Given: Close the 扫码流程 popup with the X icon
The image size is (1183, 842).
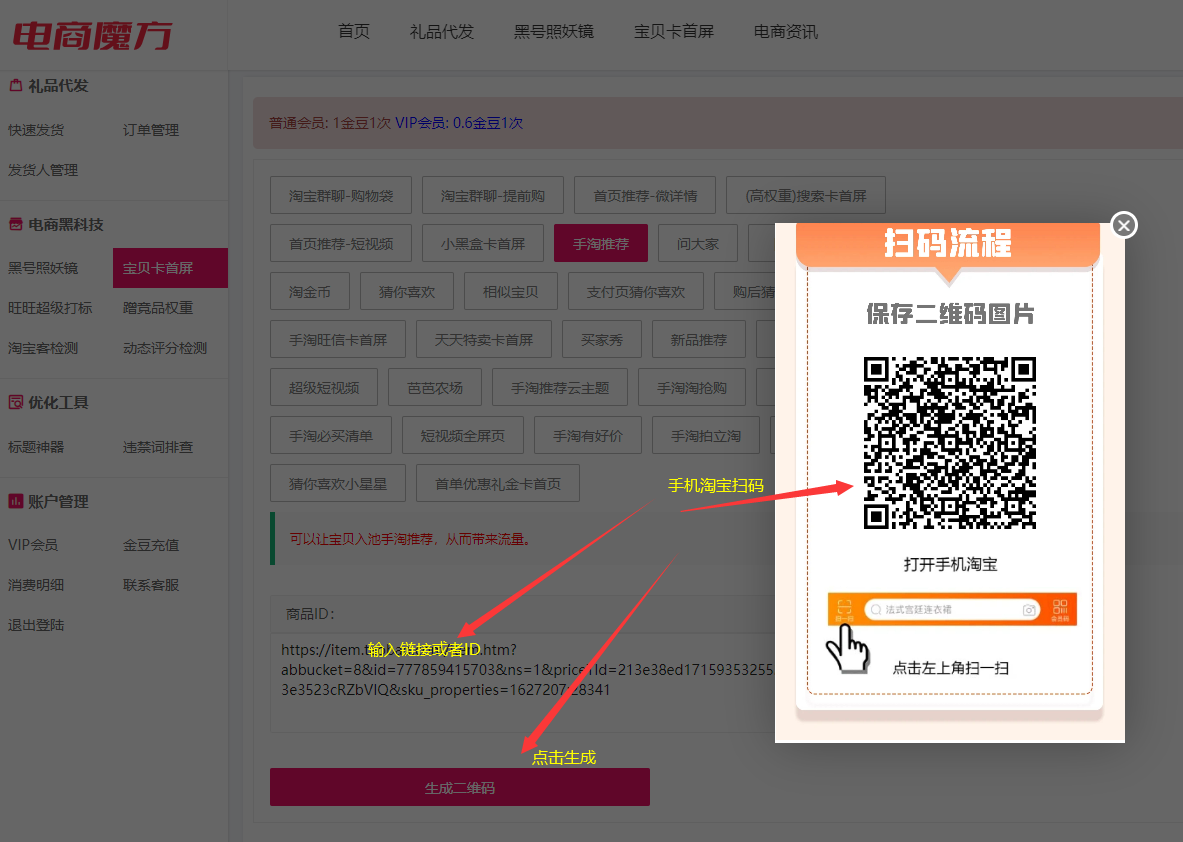Looking at the screenshot, I should (1123, 225).
